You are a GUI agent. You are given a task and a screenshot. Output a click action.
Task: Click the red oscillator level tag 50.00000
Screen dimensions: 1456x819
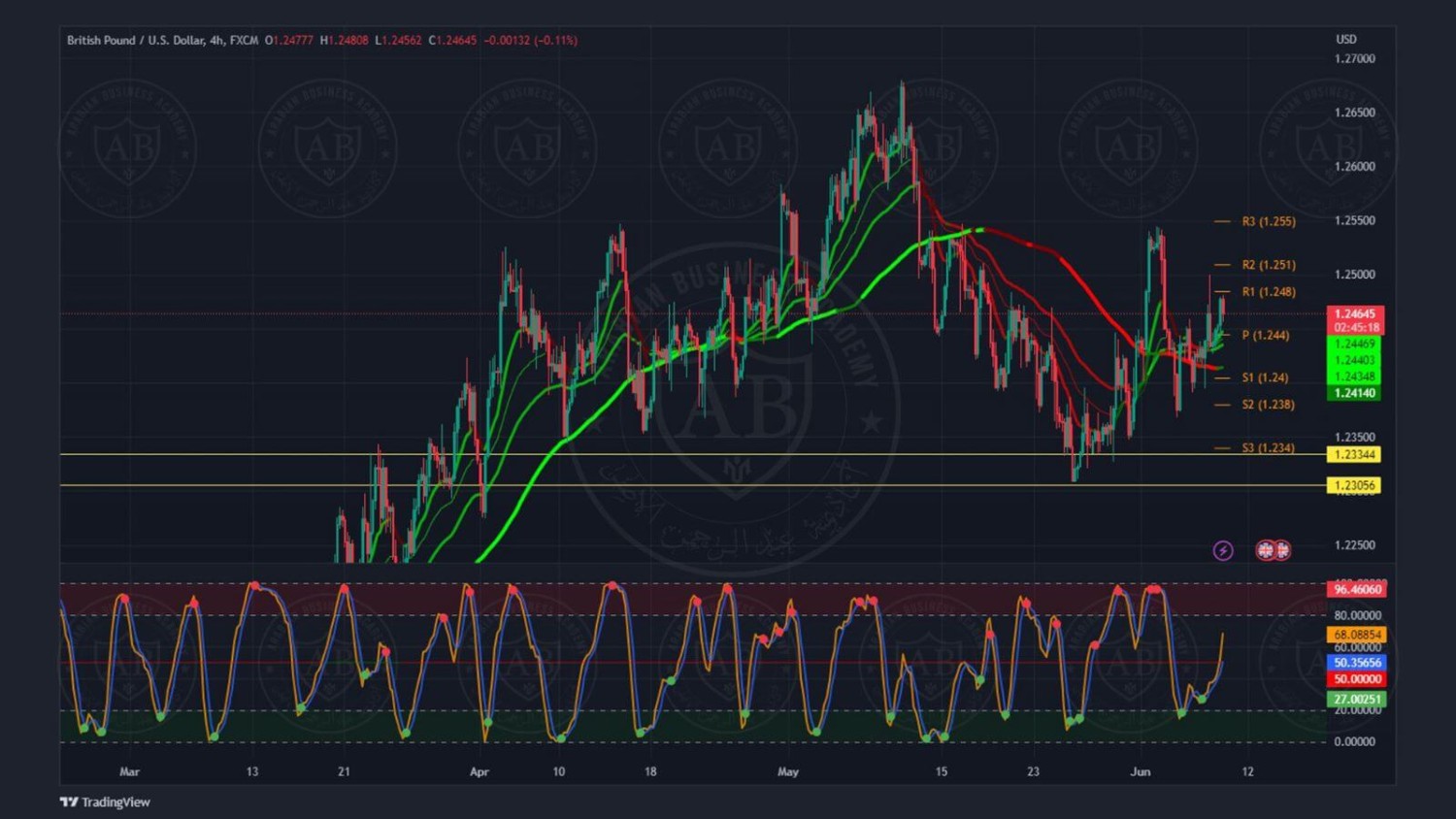[x=1357, y=679]
